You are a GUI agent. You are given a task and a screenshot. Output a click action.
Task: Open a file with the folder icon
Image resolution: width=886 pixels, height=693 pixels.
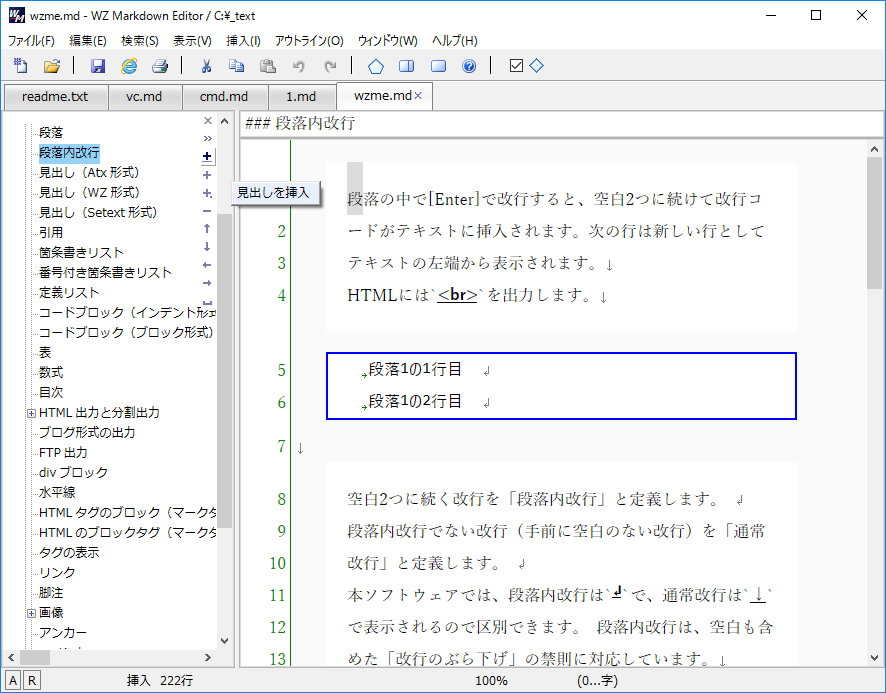pyautogui.click(x=52, y=66)
